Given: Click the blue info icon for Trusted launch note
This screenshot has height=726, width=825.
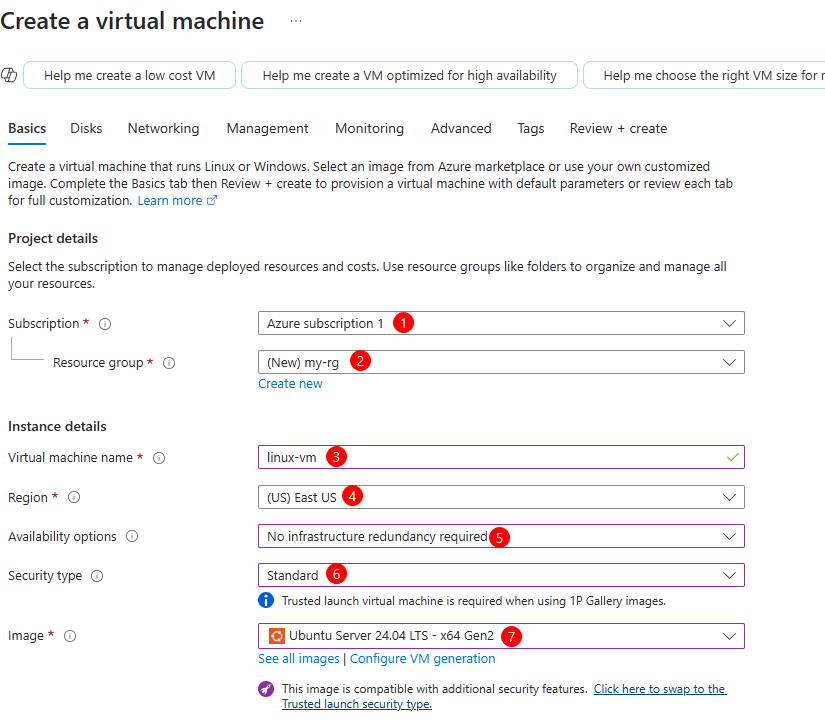Looking at the screenshot, I should pos(266,600).
